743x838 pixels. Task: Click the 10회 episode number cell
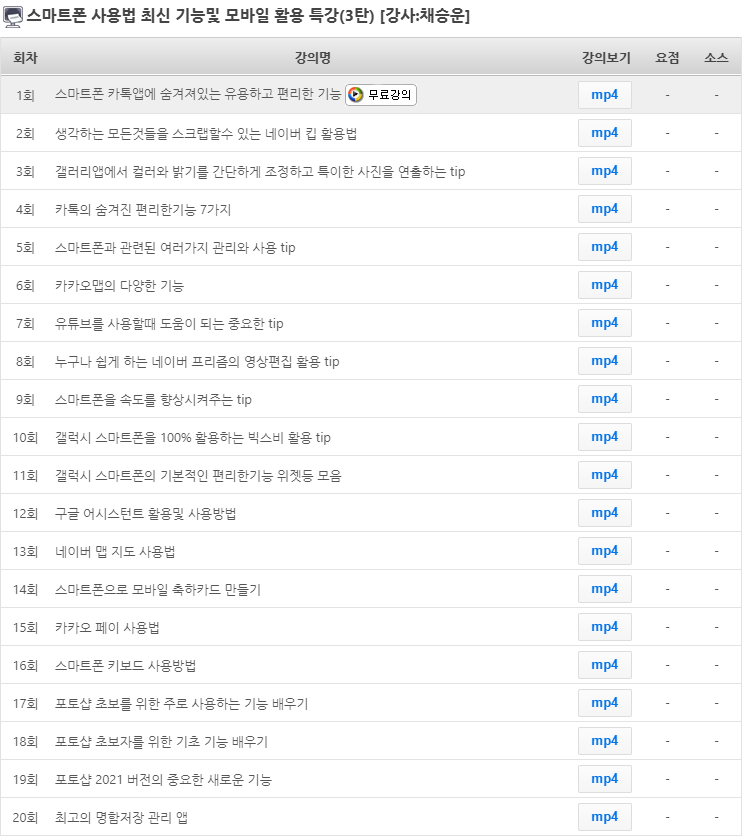point(25,437)
